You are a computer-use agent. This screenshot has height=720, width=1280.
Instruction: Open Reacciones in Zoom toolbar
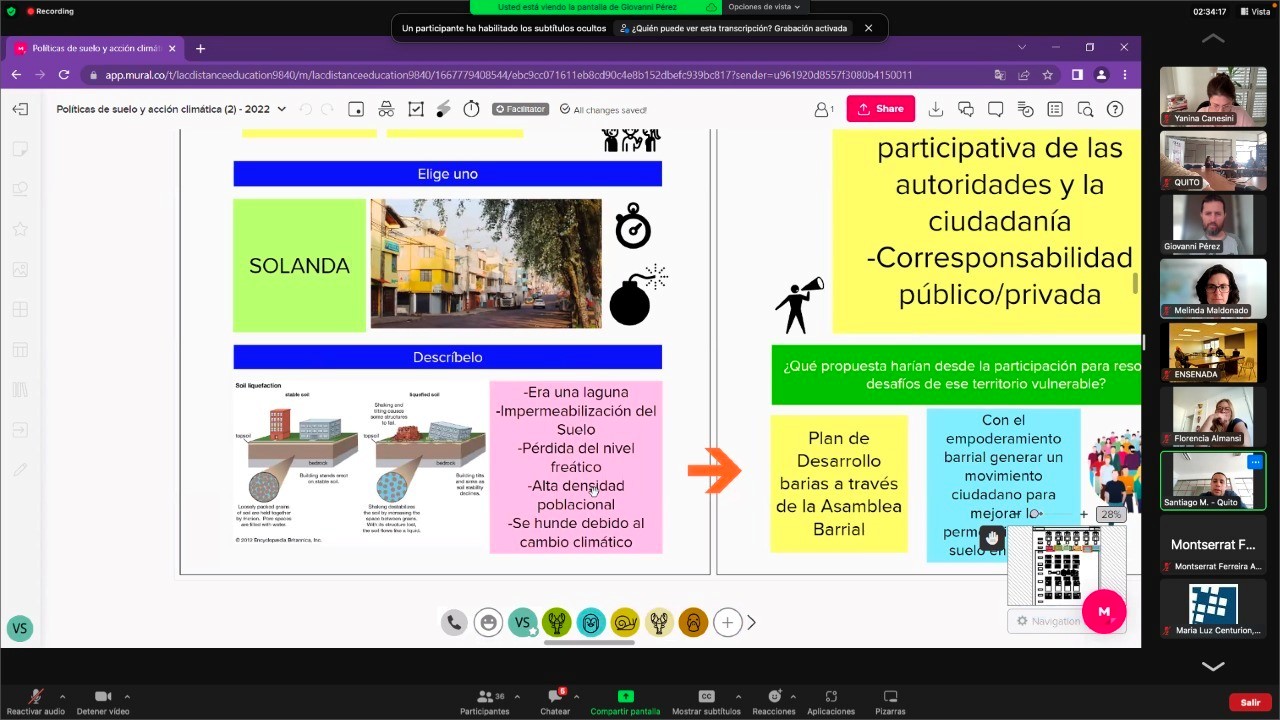774,702
